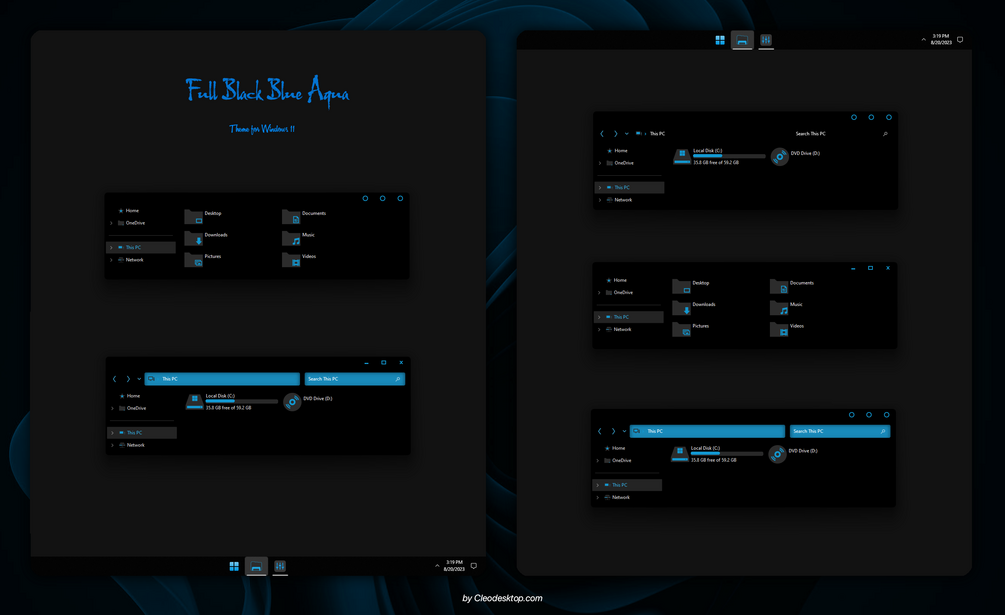Image resolution: width=1005 pixels, height=615 pixels.
Task: Open Pictures folder in left preview's folder window
Action: (x=203, y=259)
